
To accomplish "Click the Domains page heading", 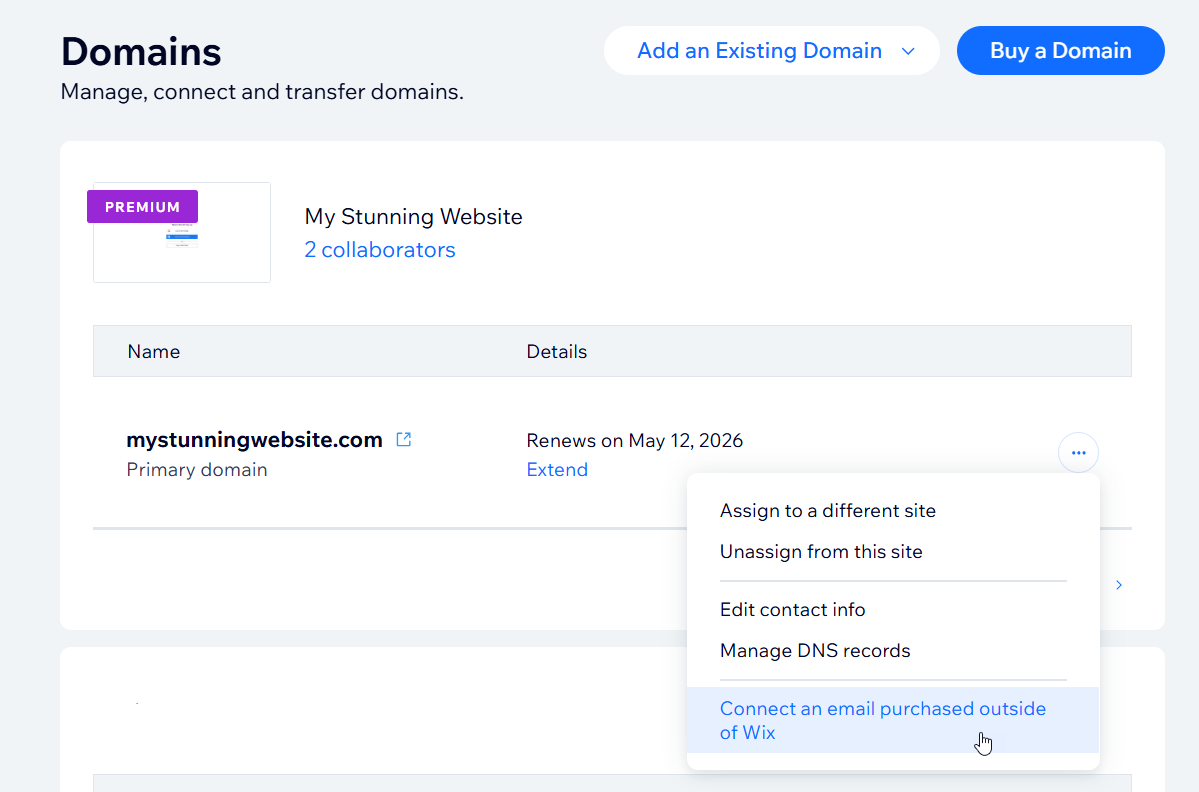I will [141, 52].
